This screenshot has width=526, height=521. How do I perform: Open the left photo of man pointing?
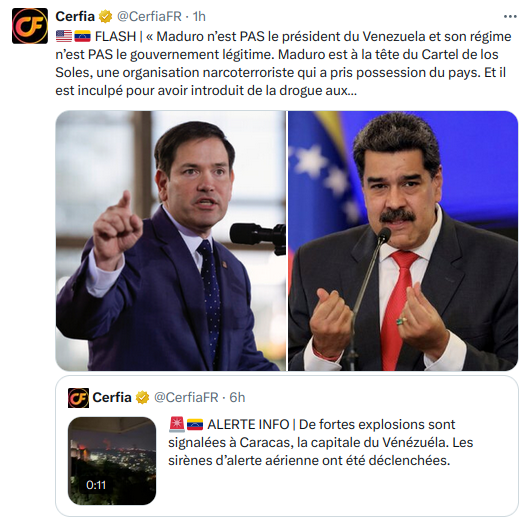(171, 241)
